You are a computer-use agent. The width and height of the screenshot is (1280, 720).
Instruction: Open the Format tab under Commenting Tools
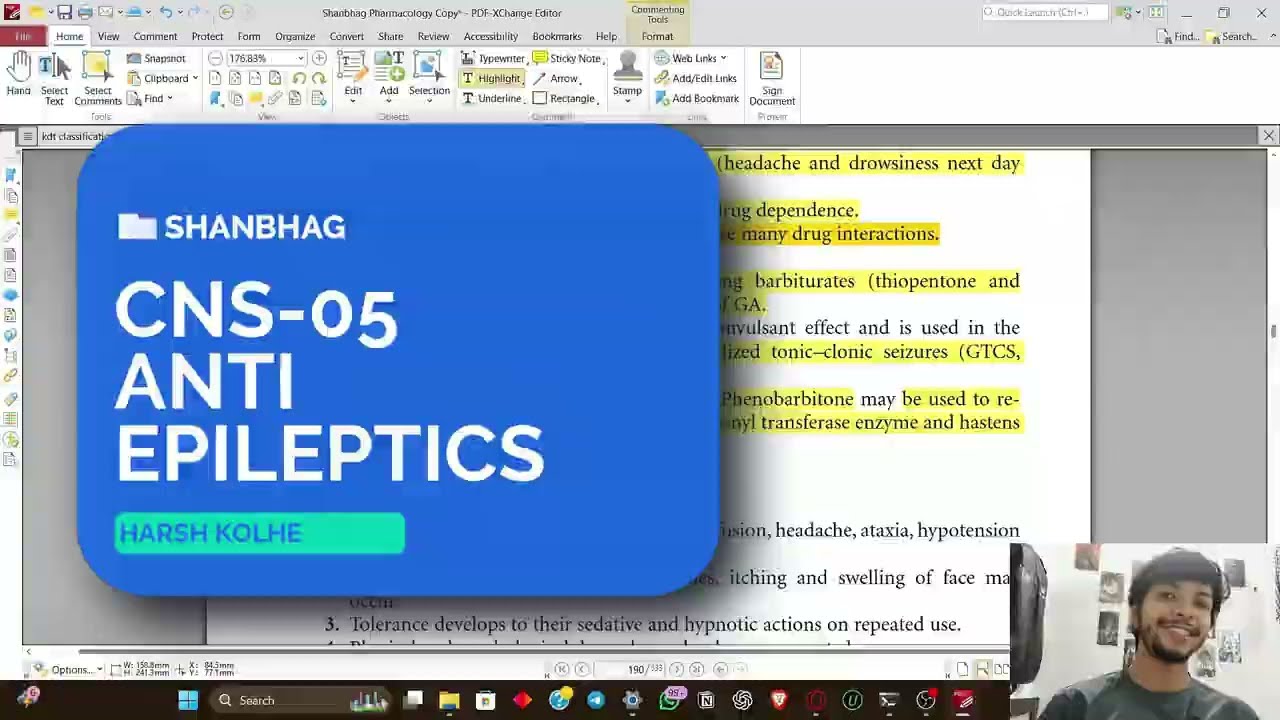657,36
